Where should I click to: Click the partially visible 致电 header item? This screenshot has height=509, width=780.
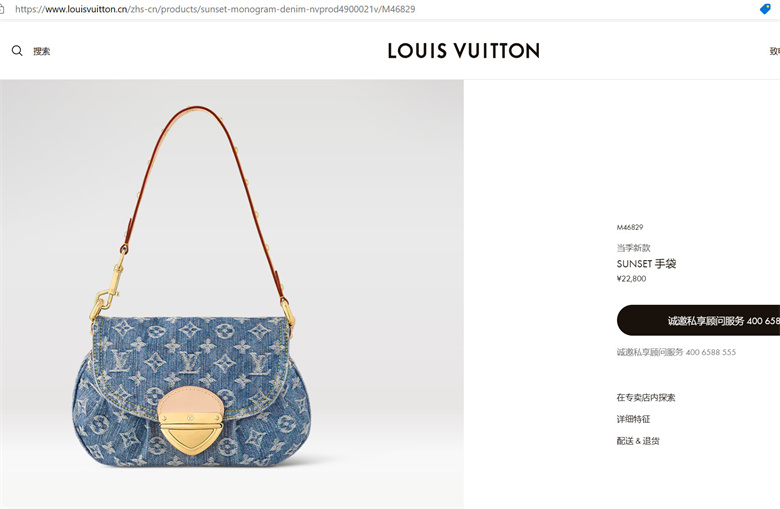pos(775,51)
